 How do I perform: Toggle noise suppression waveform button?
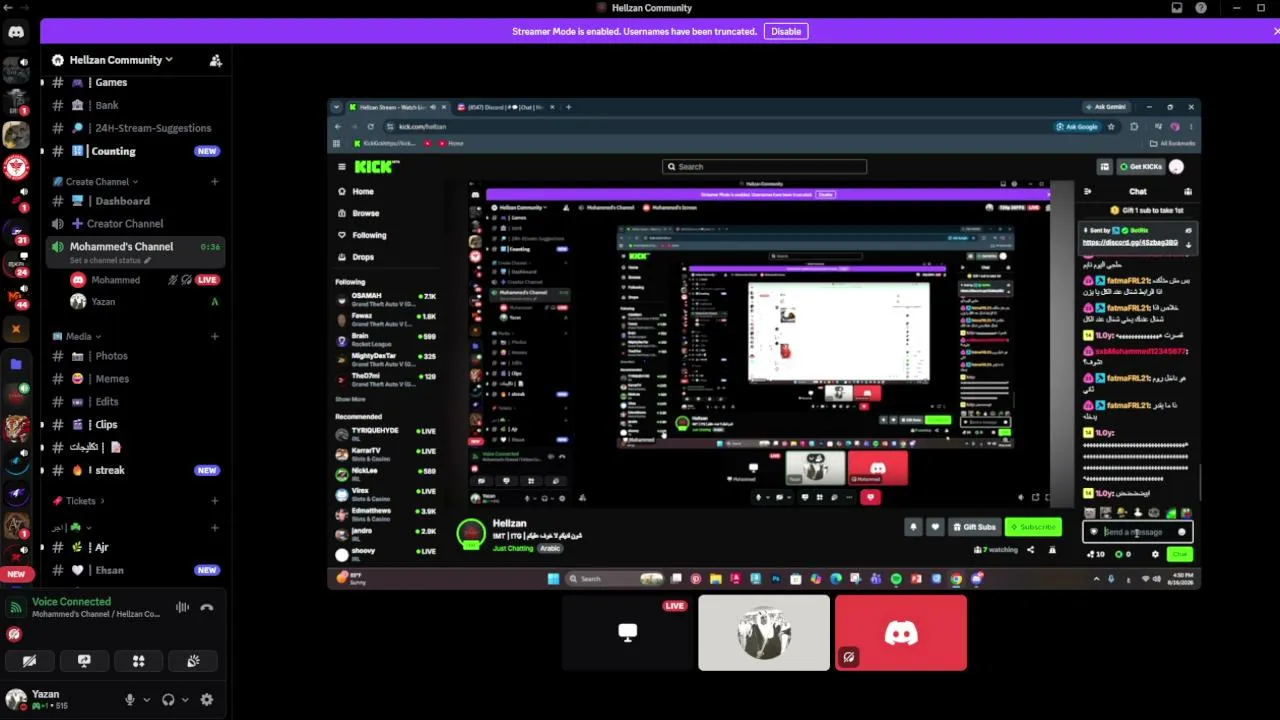coord(182,607)
